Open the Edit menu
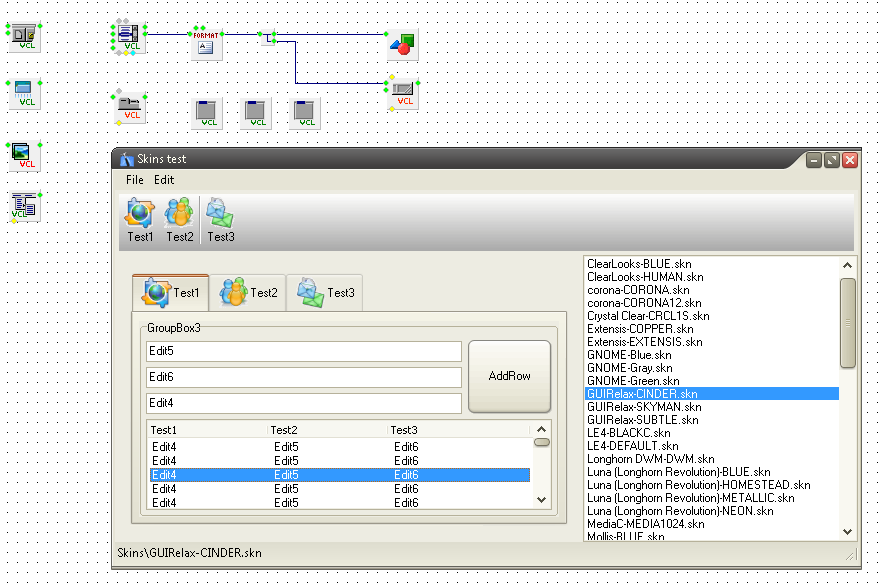 (164, 180)
